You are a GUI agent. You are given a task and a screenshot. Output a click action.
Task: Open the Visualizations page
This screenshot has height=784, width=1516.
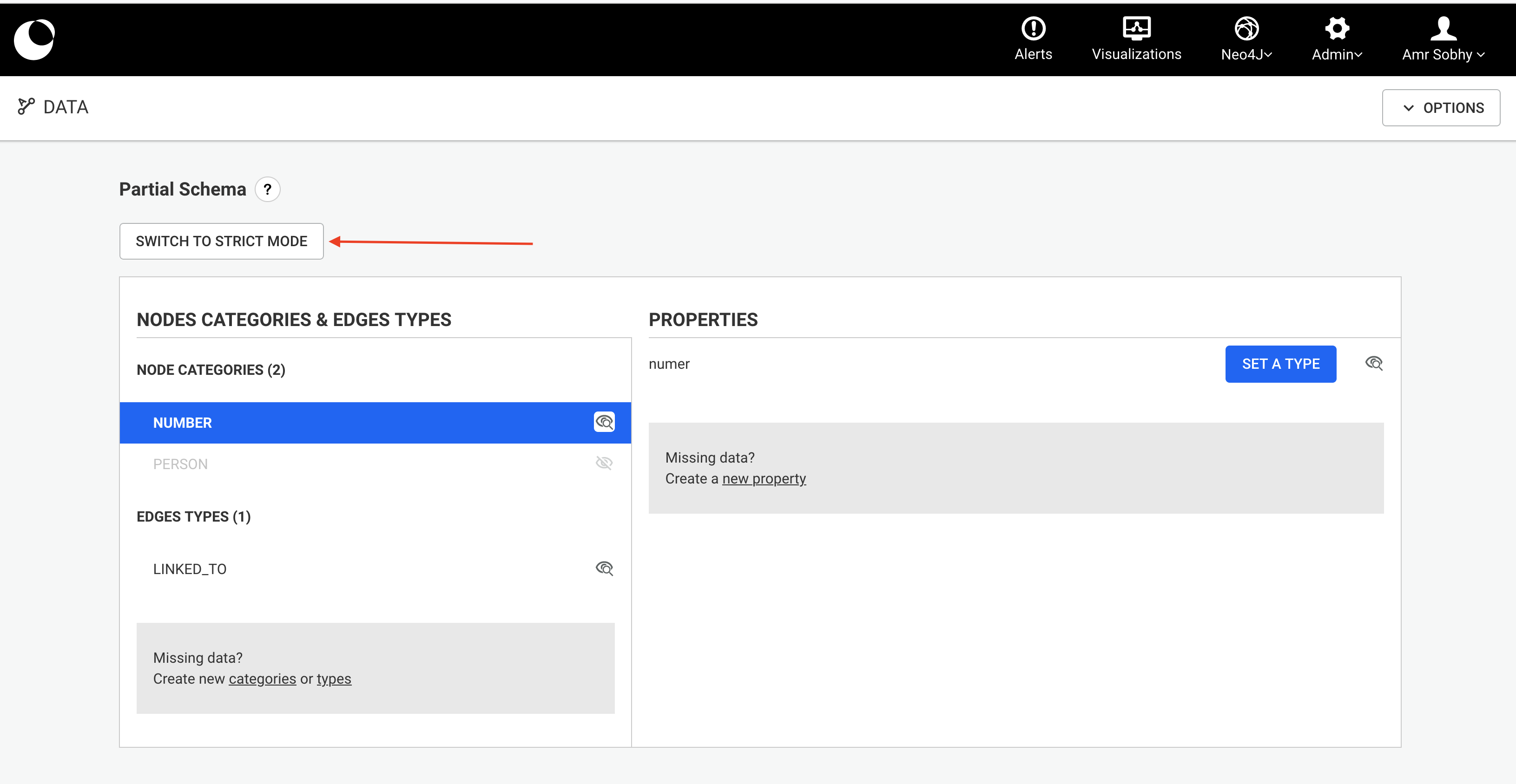pyautogui.click(x=1136, y=39)
